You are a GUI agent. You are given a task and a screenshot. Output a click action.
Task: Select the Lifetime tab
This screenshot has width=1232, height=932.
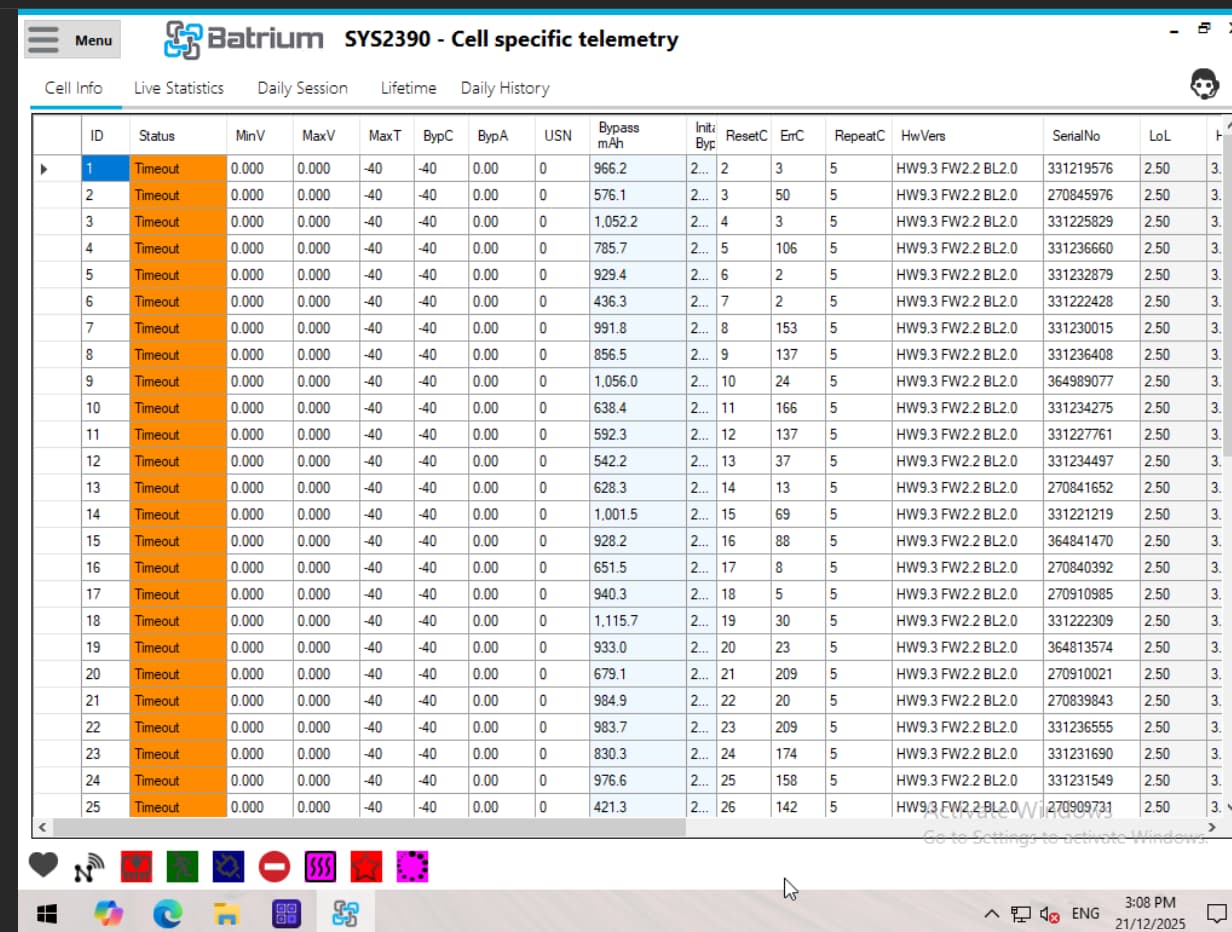(408, 88)
